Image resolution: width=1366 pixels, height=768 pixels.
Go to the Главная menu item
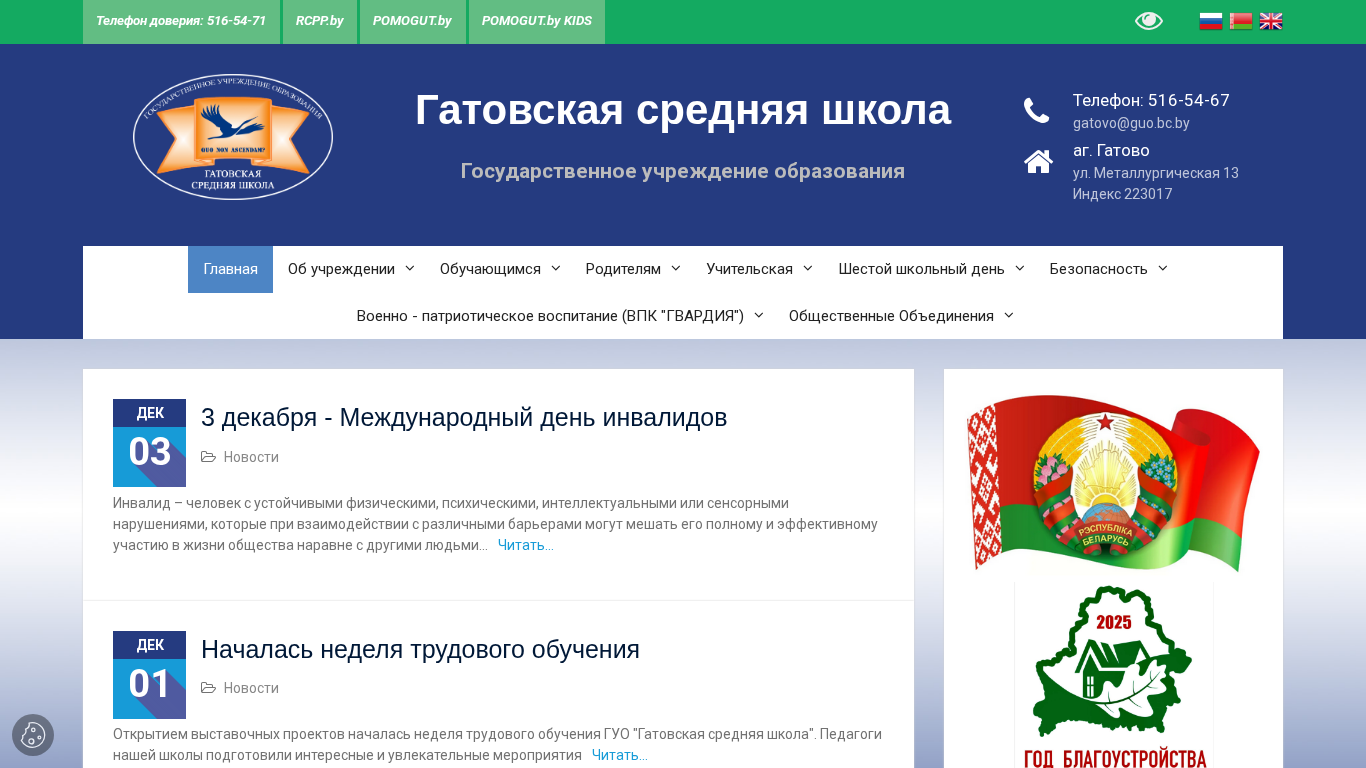[x=230, y=269]
